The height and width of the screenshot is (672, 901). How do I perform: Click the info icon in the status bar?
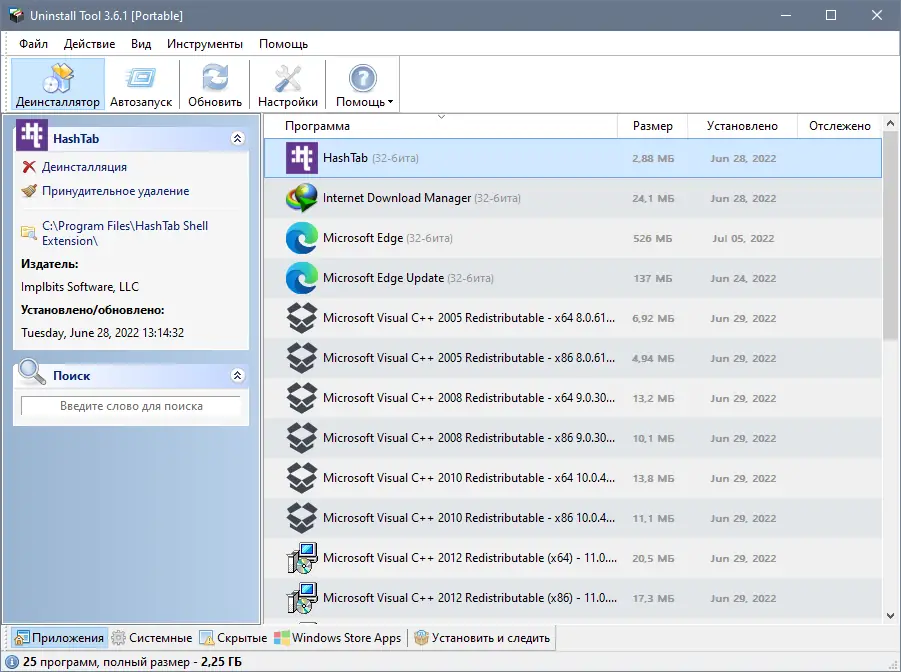pyautogui.click(x=10, y=660)
